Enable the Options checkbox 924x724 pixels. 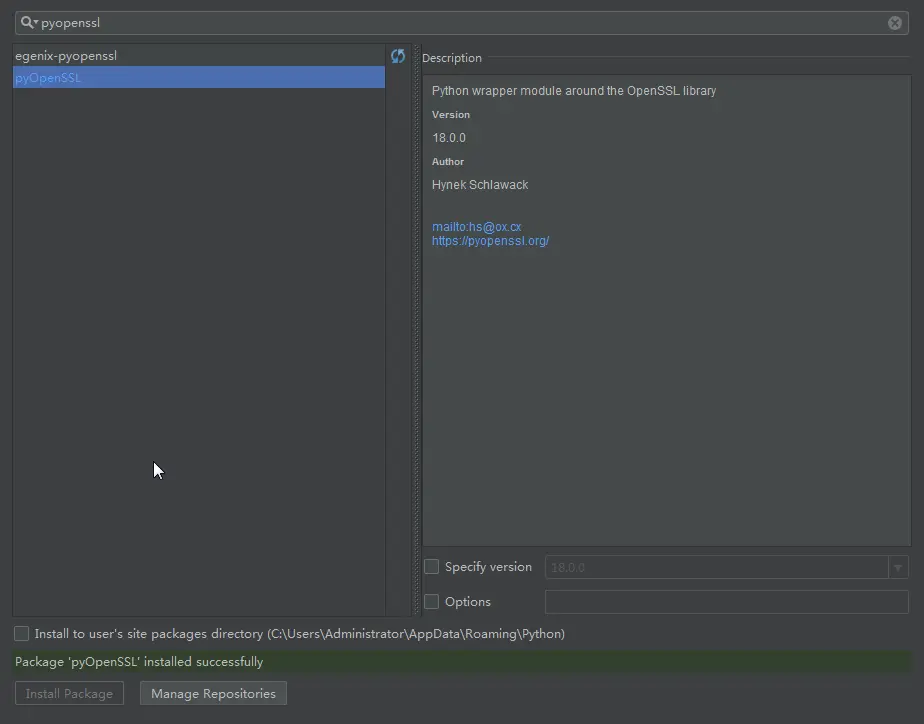431,601
